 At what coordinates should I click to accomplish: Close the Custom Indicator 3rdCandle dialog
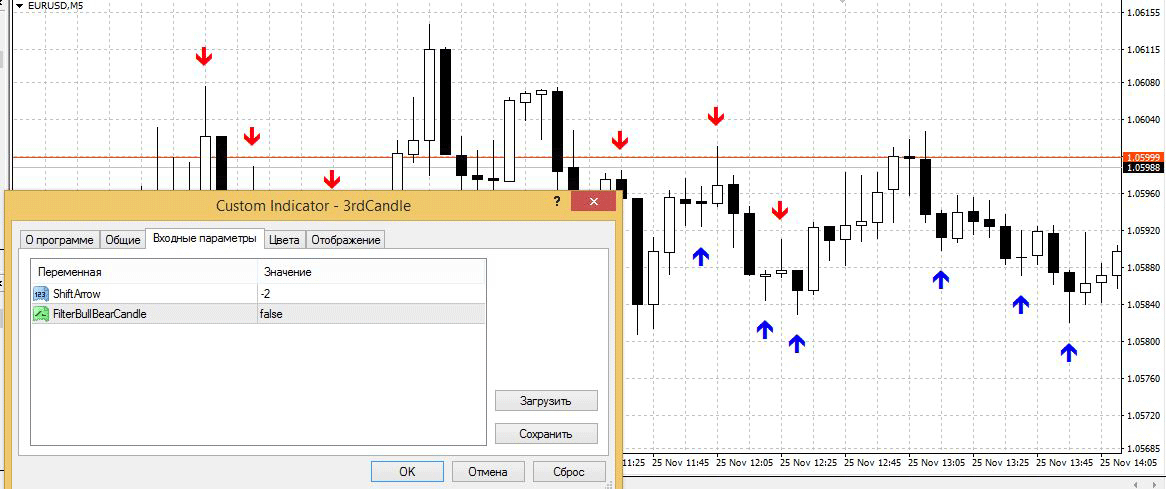point(593,202)
